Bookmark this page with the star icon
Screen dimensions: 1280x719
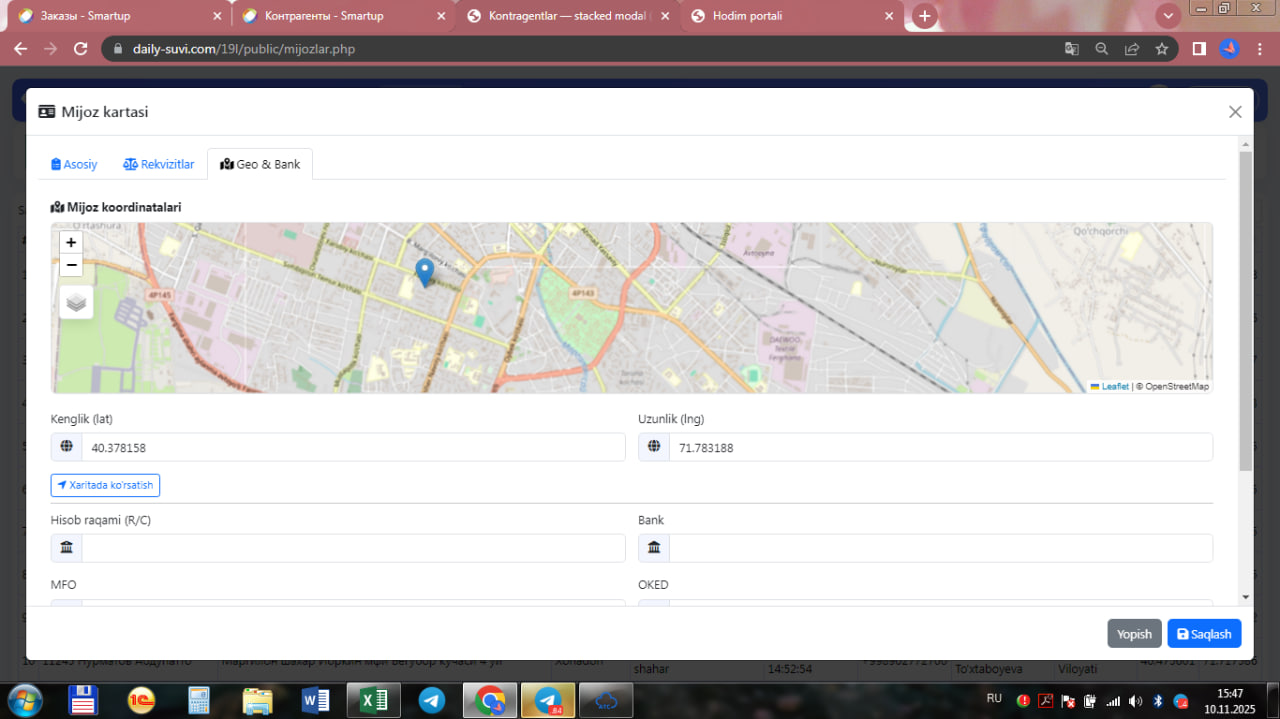(x=1161, y=49)
